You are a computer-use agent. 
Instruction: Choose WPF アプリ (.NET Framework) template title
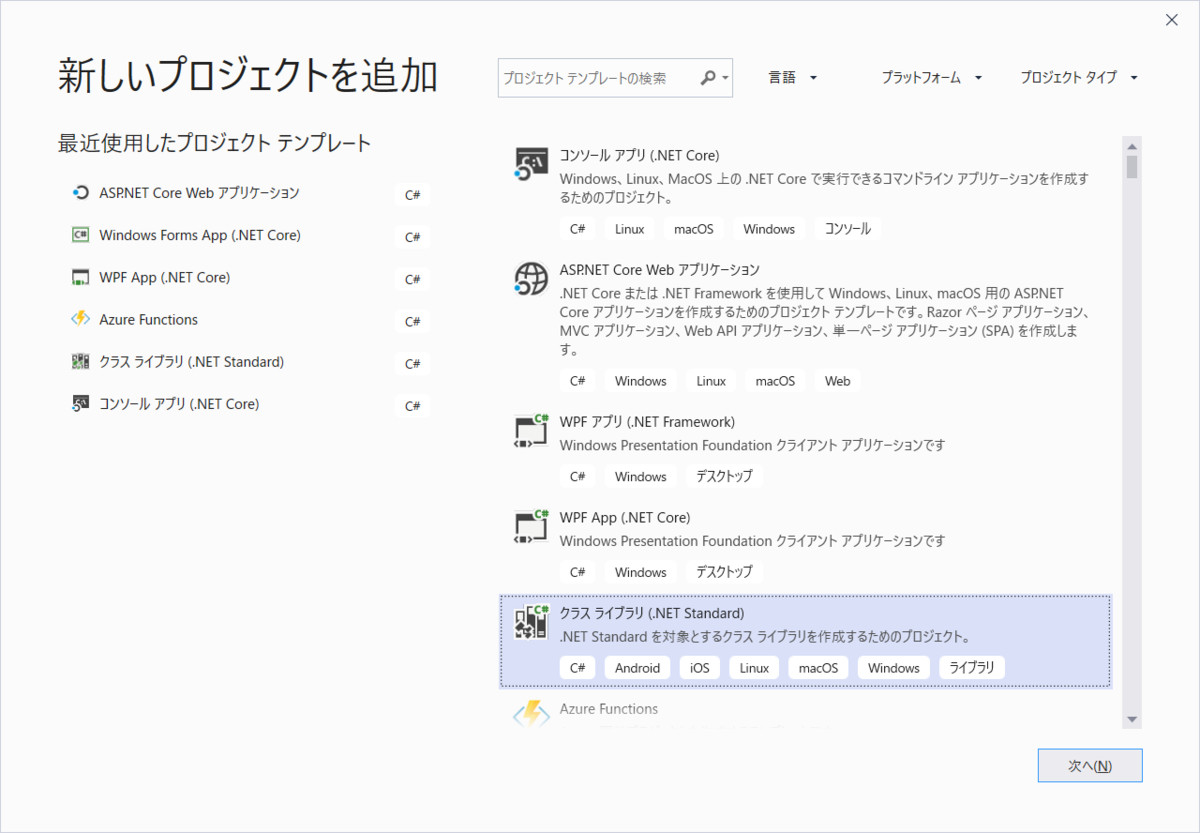point(647,421)
